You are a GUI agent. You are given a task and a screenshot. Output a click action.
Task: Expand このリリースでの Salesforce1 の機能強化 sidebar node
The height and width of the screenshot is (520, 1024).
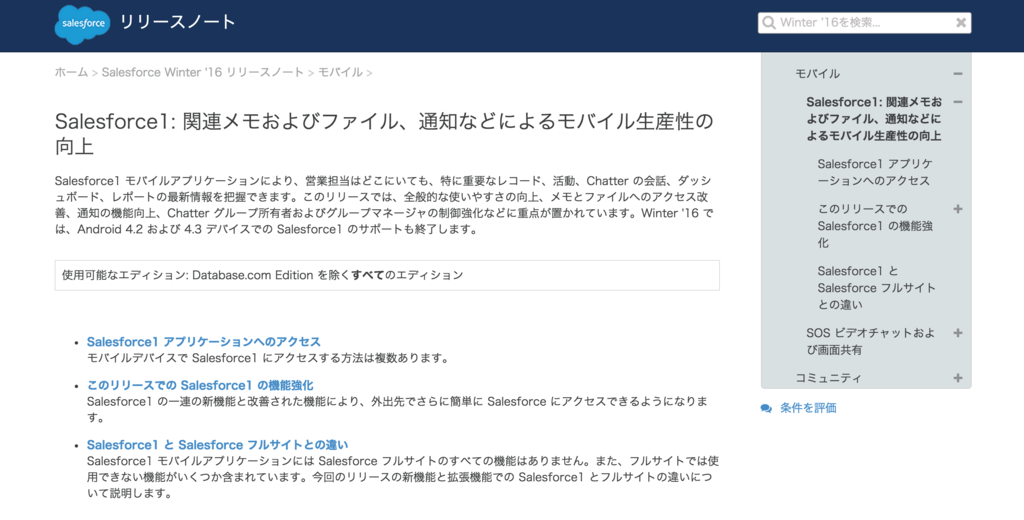pos(957,209)
